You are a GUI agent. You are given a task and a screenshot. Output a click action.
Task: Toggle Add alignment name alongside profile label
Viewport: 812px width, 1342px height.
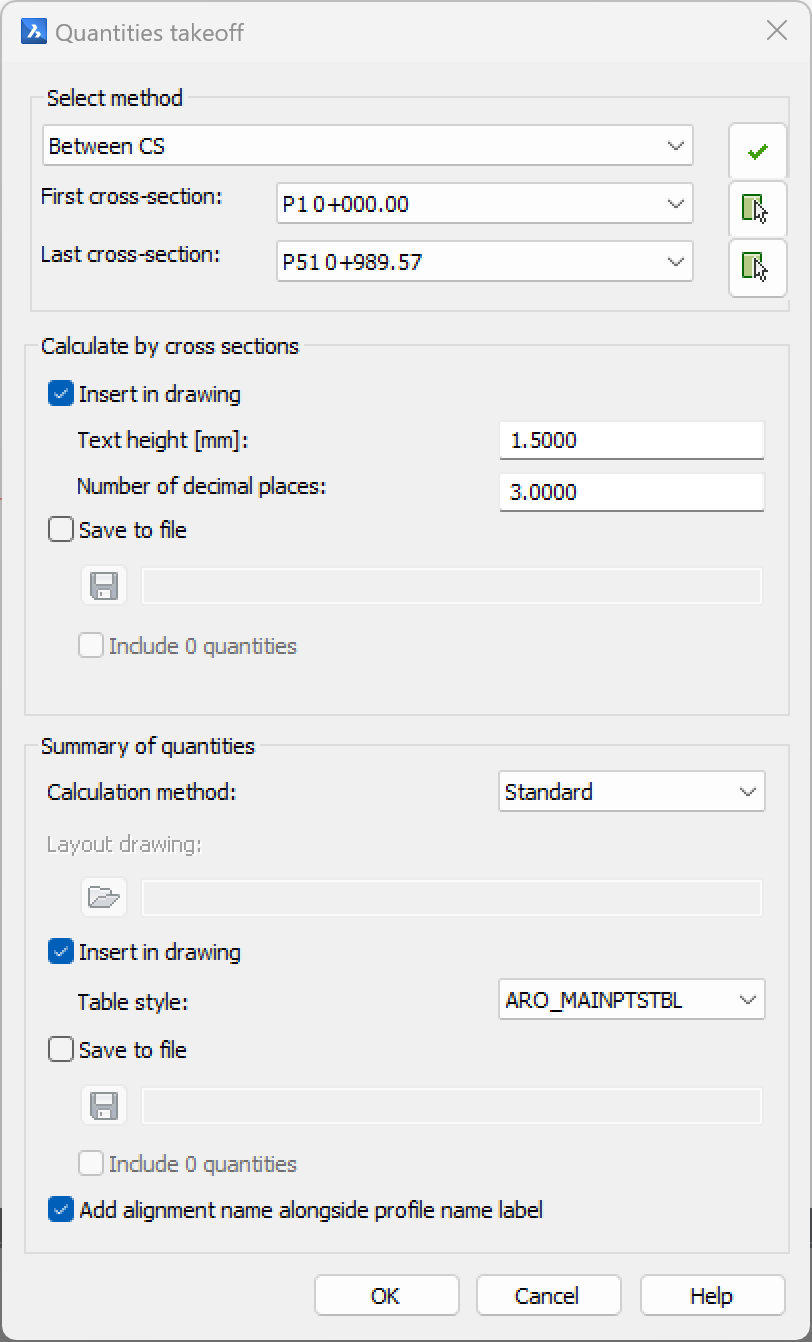(62, 1210)
